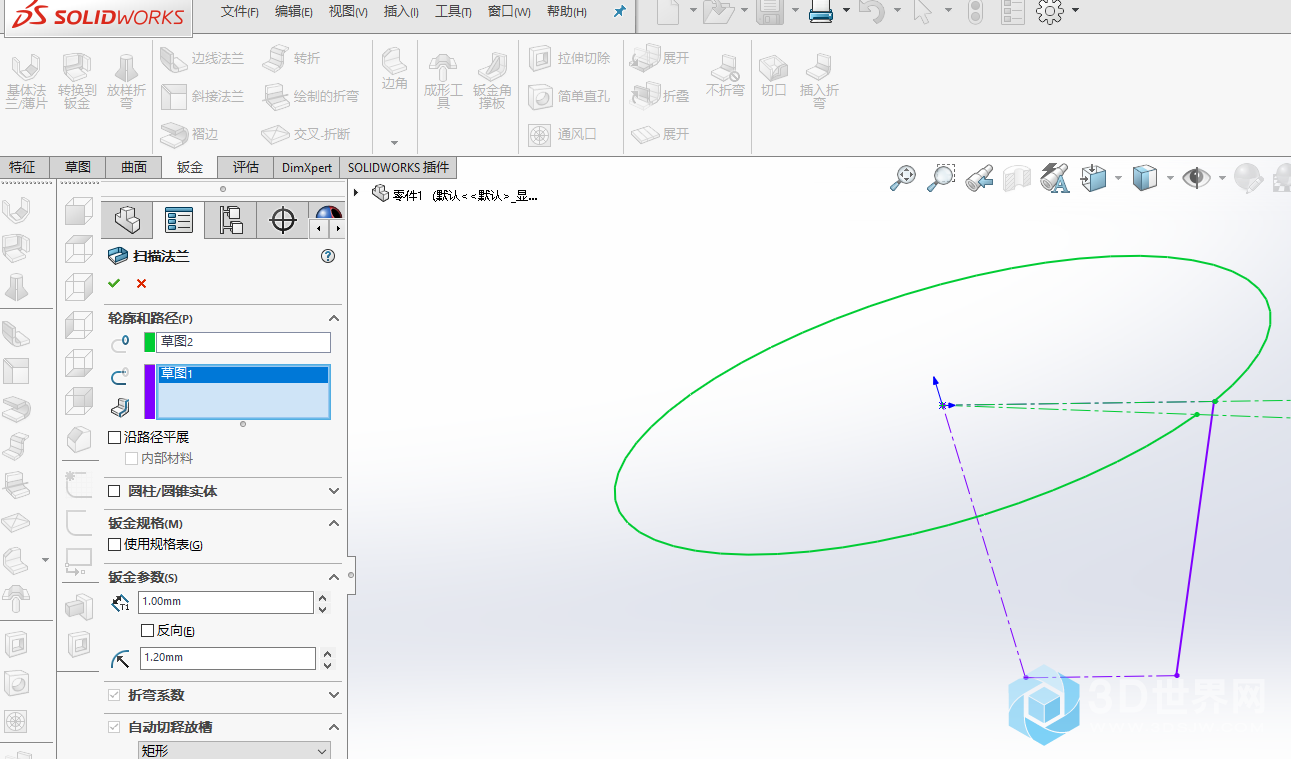Collapse the 轮廓和路径 section
Viewport: 1291px width, 759px height.
334,318
